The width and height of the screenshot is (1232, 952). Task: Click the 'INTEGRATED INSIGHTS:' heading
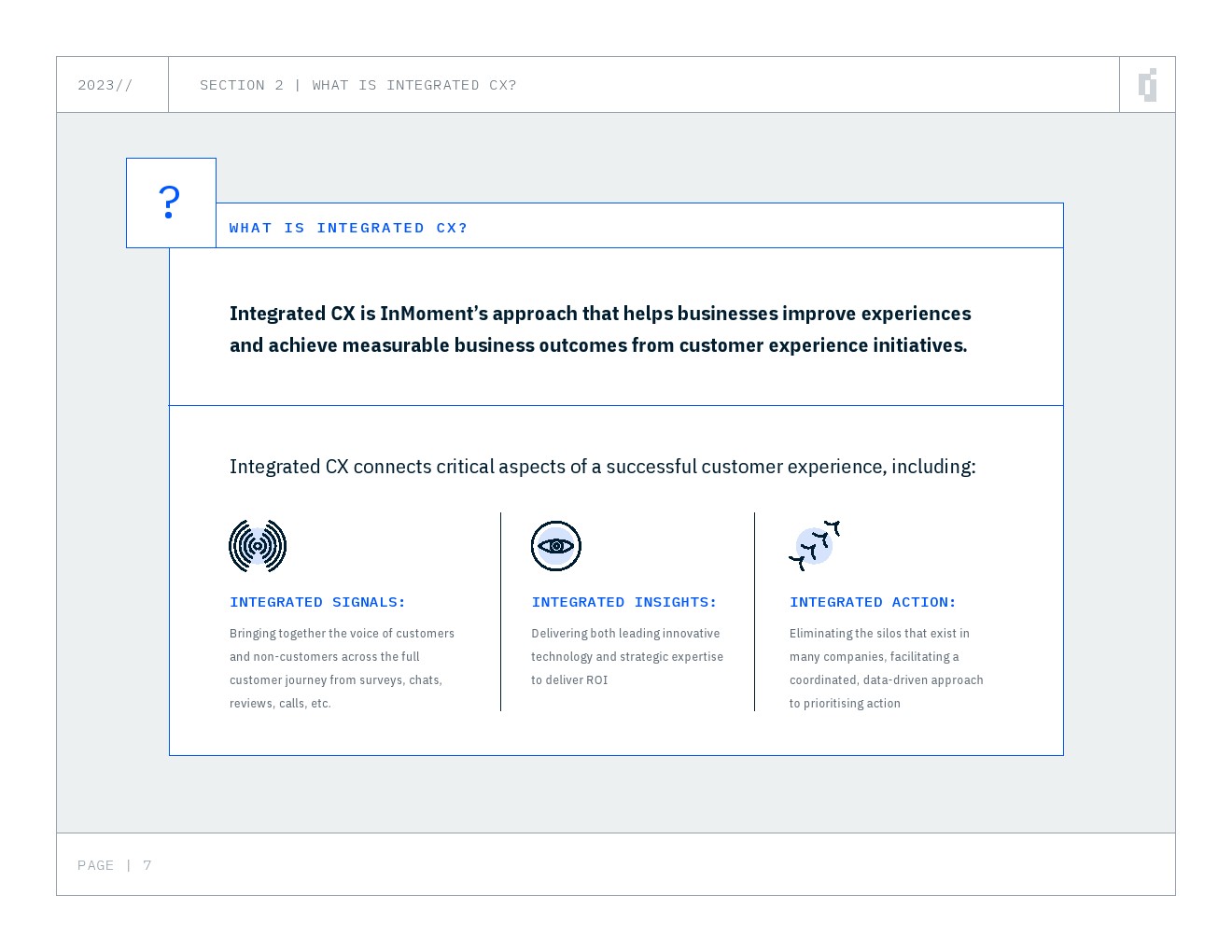(624, 602)
